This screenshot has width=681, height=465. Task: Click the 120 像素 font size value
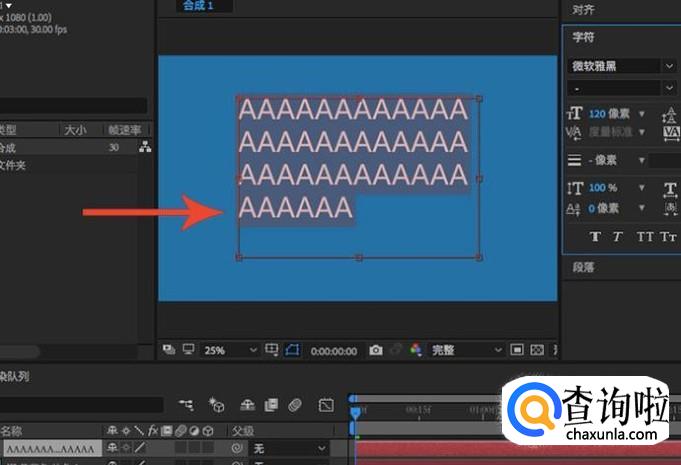tap(609, 114)
